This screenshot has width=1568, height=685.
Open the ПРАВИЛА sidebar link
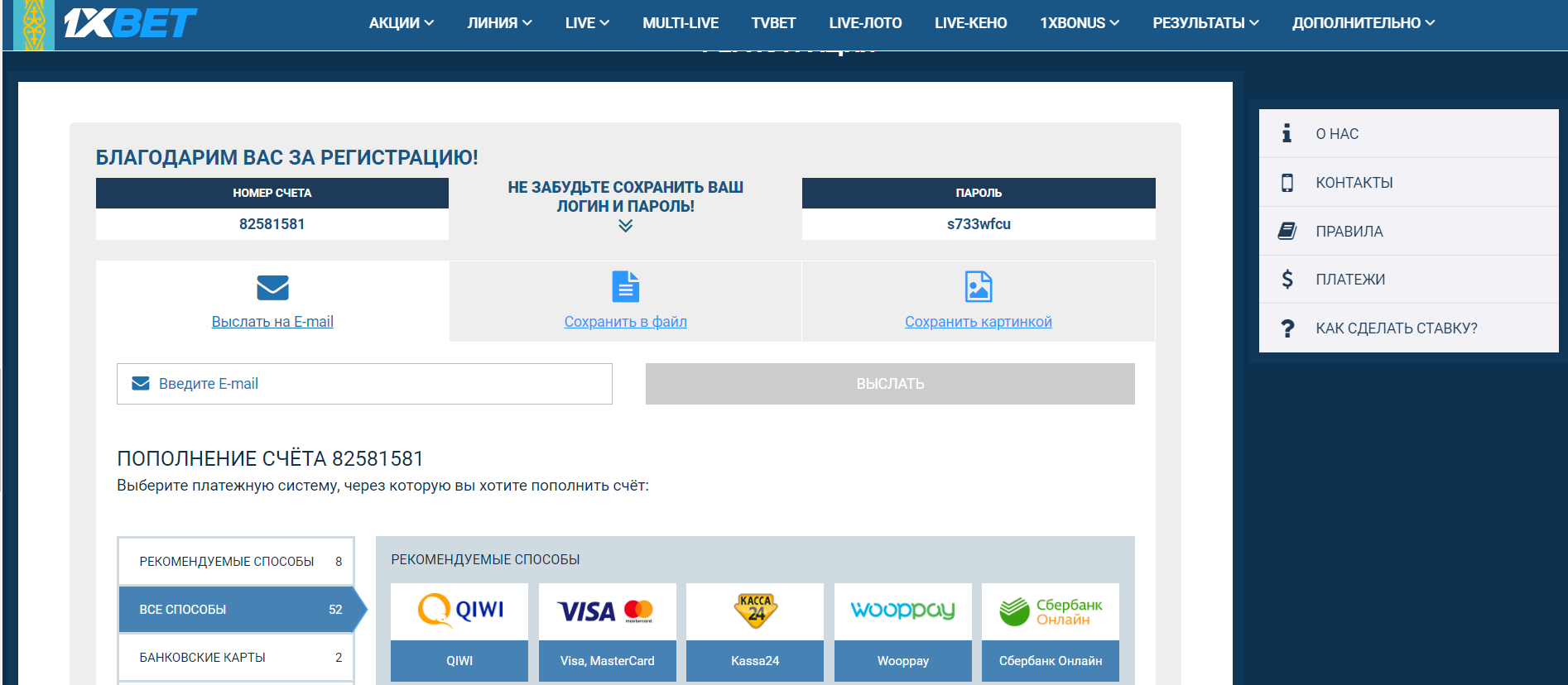(1349, 232)
